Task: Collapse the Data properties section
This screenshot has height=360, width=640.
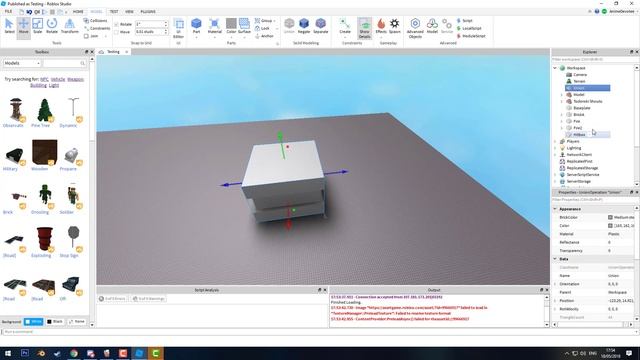Action: [x=555, y=259]
